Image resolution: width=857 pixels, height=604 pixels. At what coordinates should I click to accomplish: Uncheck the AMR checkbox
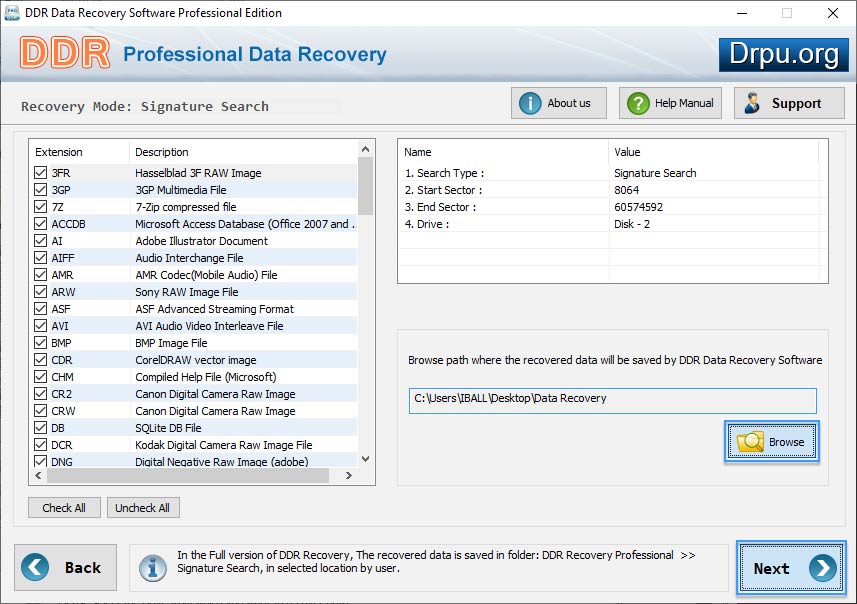point(40,274)
